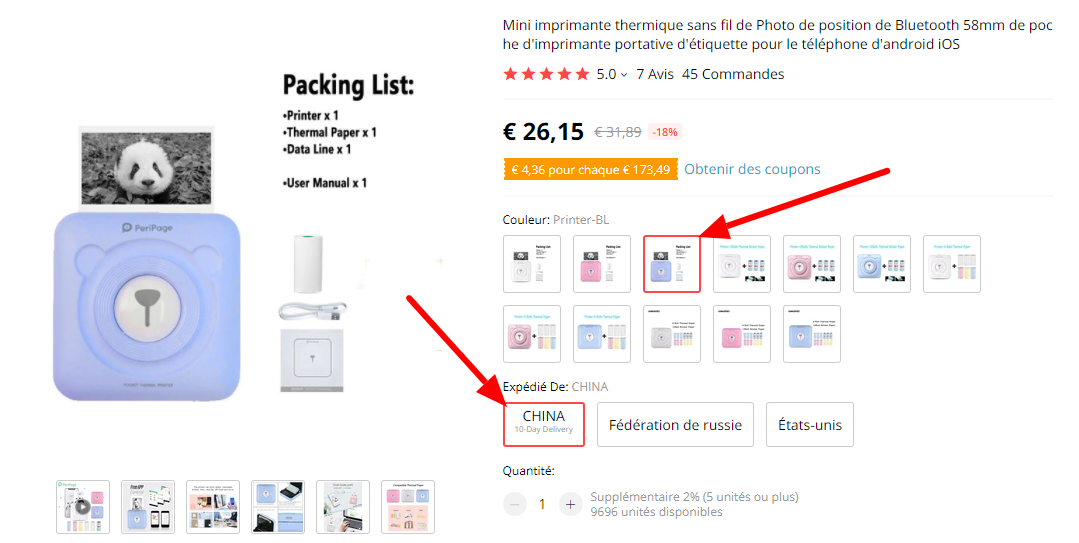This screenshot has width=1079, height=543.
Task: Play the product video thumbnail
Action: pyautogui.click(x=83, y=506)
